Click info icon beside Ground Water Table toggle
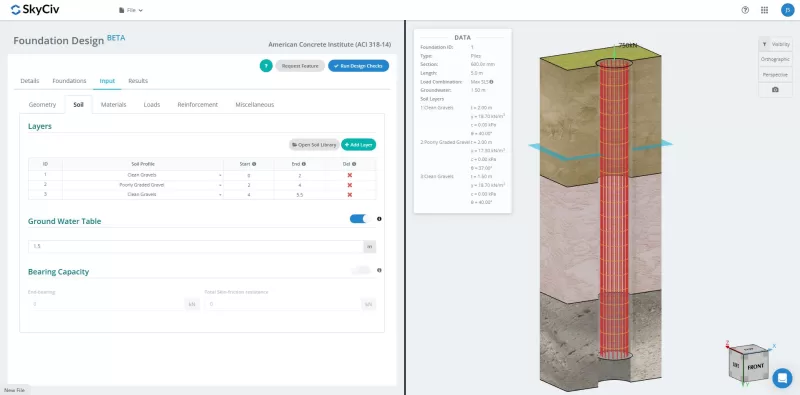Image resolution: width=800 pixels, height=395 pixels. pyautogui.click(x=379, y=219)
